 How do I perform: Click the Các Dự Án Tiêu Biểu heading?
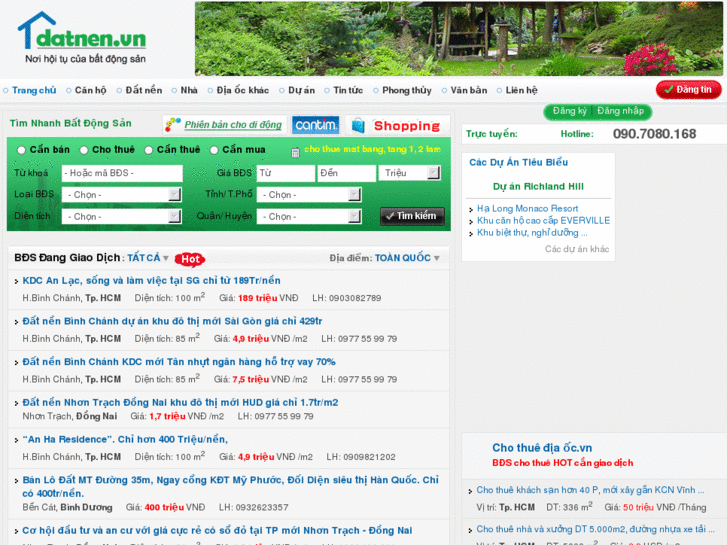point(518,162)
